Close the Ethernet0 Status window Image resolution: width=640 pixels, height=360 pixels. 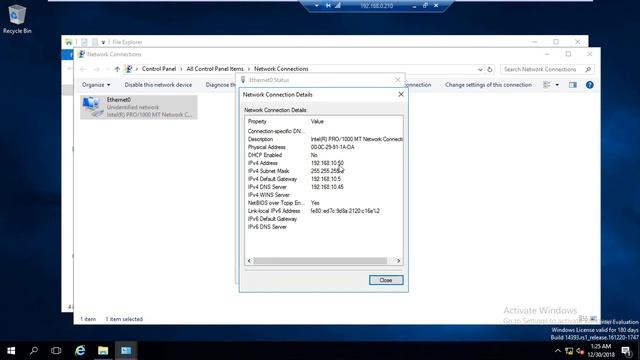[x=398, y=80]
